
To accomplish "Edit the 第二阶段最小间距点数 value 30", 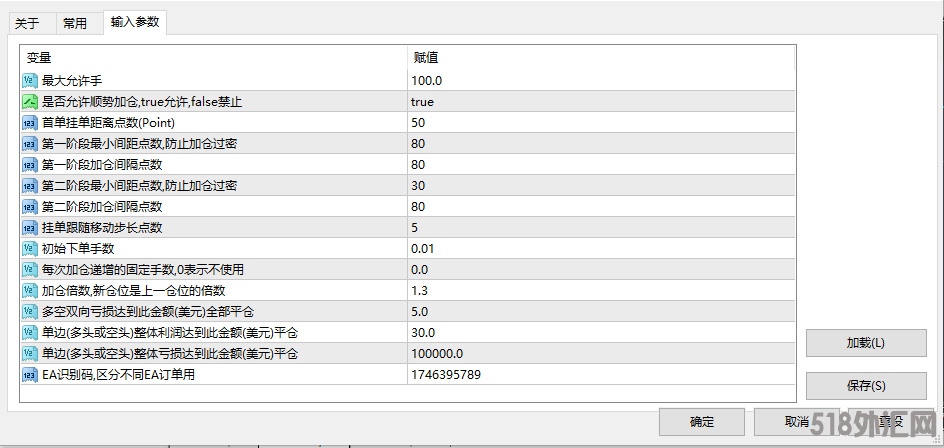I will point(601,185).
